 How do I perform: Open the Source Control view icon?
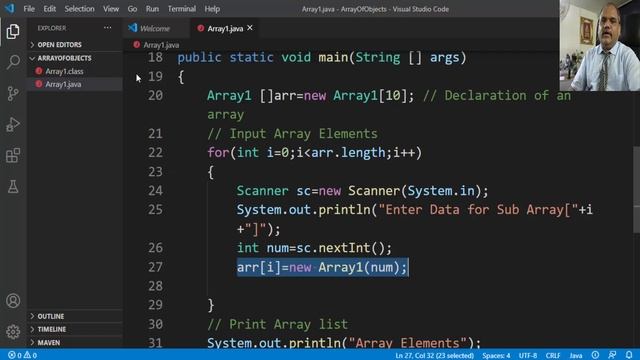pyautogui.click(x=13, y=94)
